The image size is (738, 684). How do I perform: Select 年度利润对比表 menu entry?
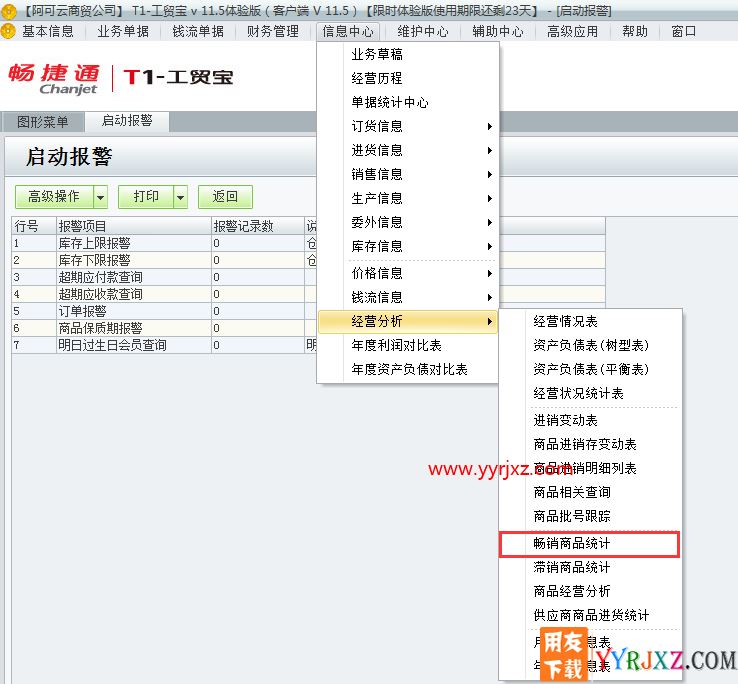[396, 345]
